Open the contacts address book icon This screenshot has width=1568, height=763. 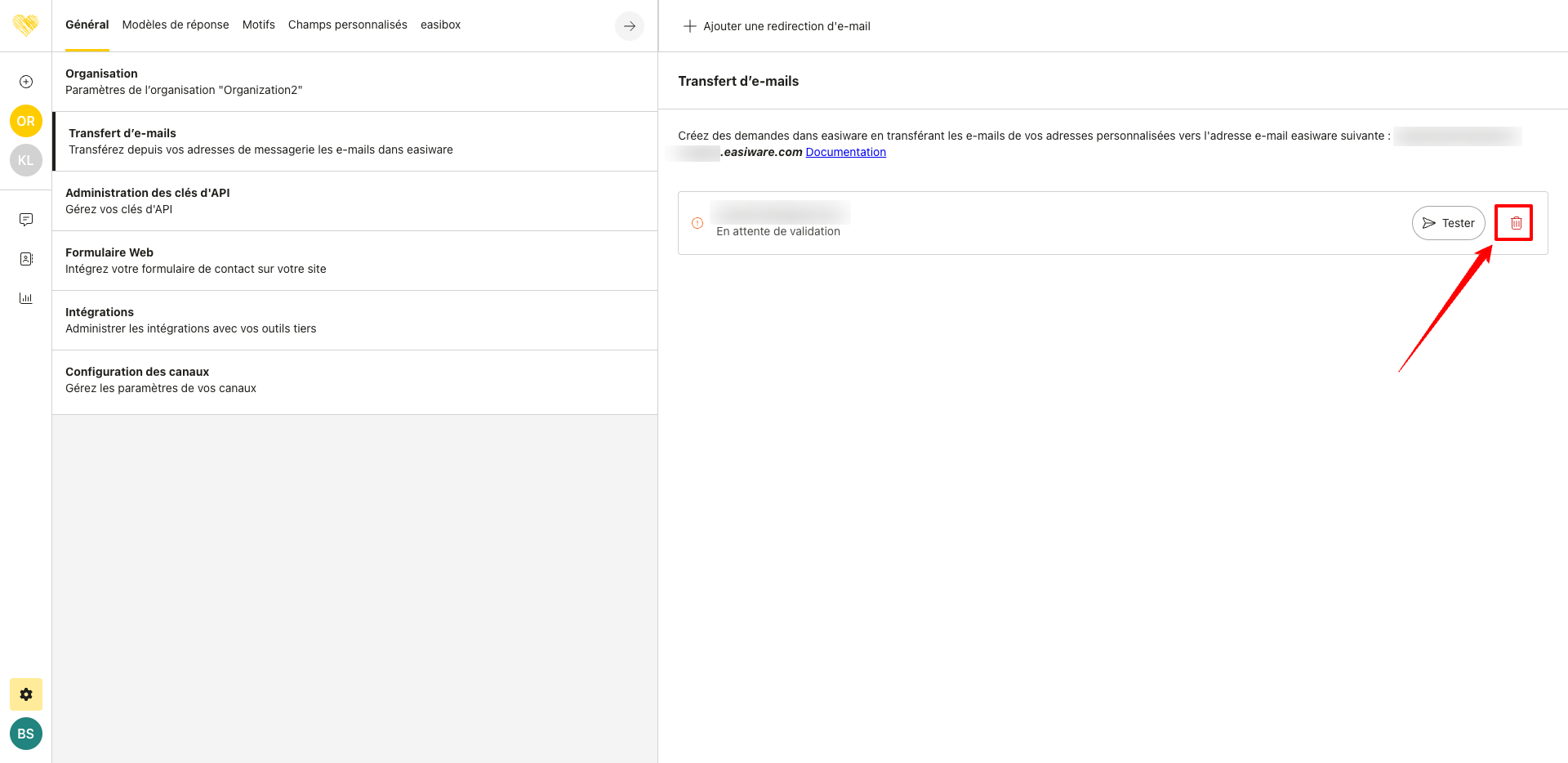point(26,259)
